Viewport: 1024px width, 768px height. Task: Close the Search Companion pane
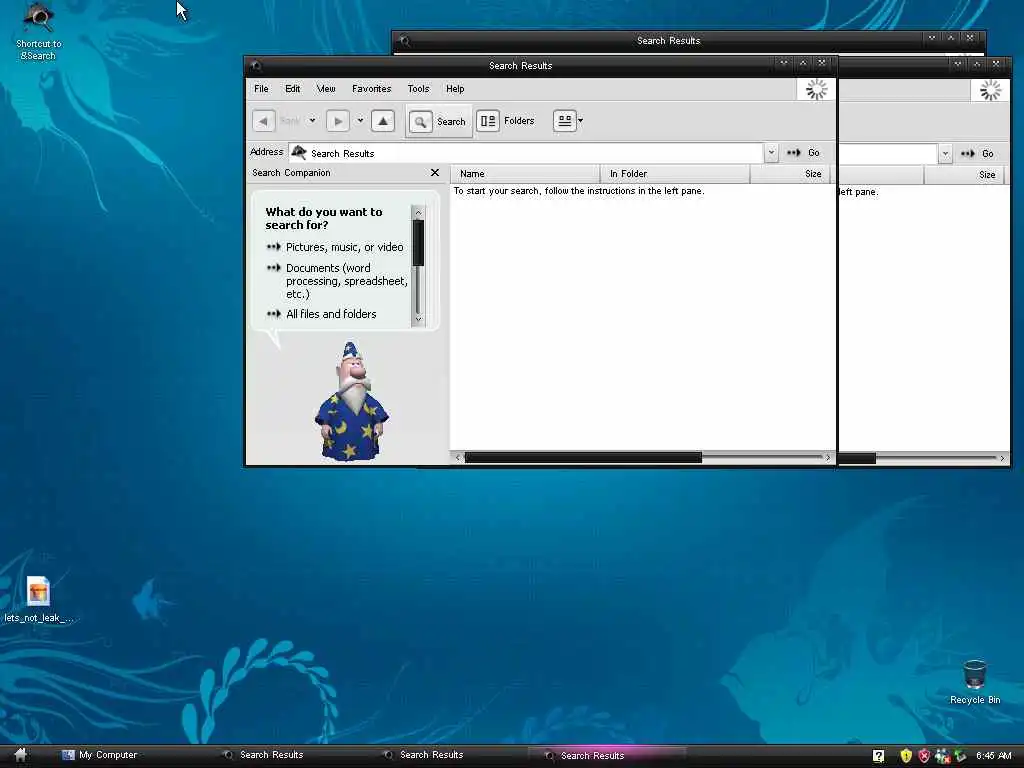coord(435,172)
